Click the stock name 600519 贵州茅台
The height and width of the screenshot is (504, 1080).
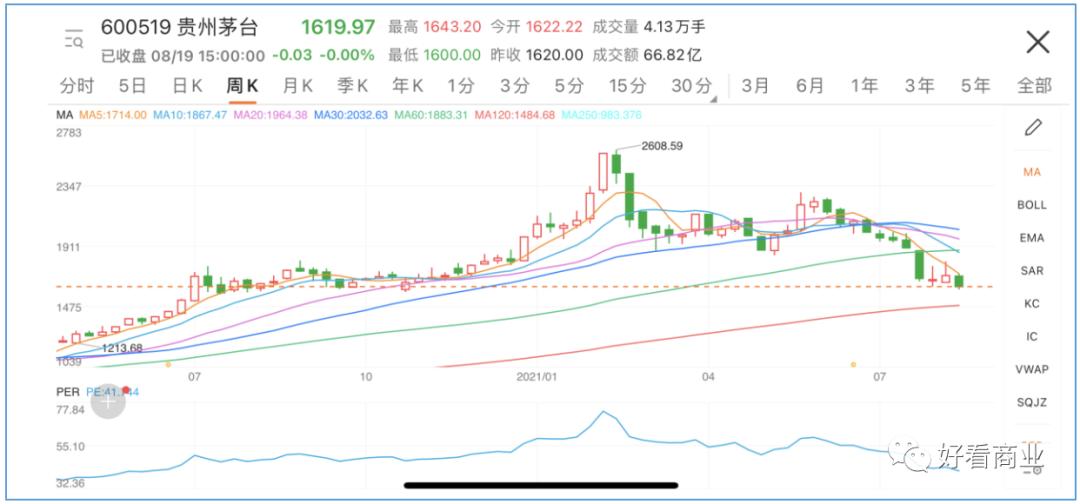point(179,28)
